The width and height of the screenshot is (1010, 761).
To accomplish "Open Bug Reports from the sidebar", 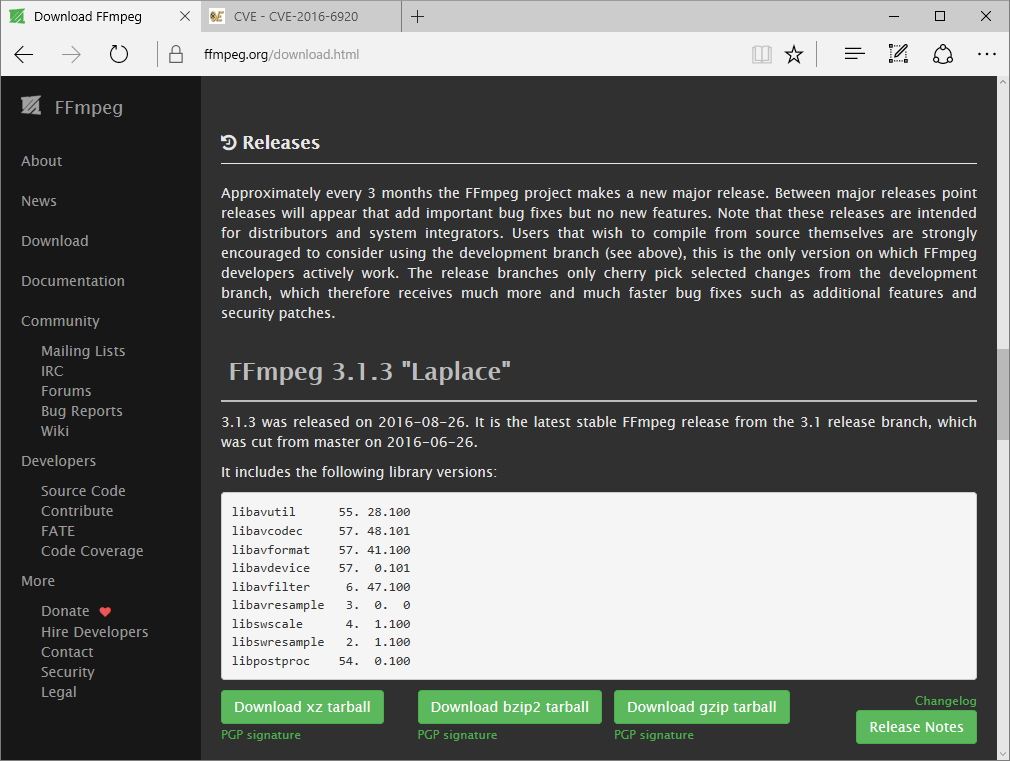I will (x=82, y=410).
